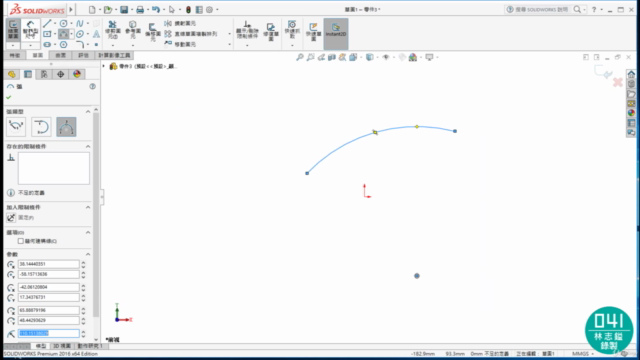Click the Save icon in quick toolbar
Viewport: 640px width, 360px height.
124,9
